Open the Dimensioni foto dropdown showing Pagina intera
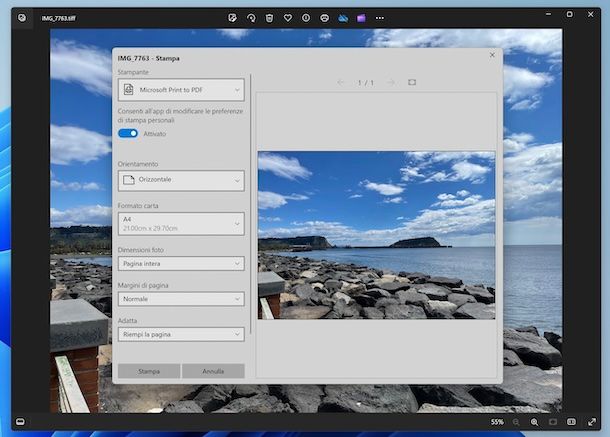 pos(181,263)
